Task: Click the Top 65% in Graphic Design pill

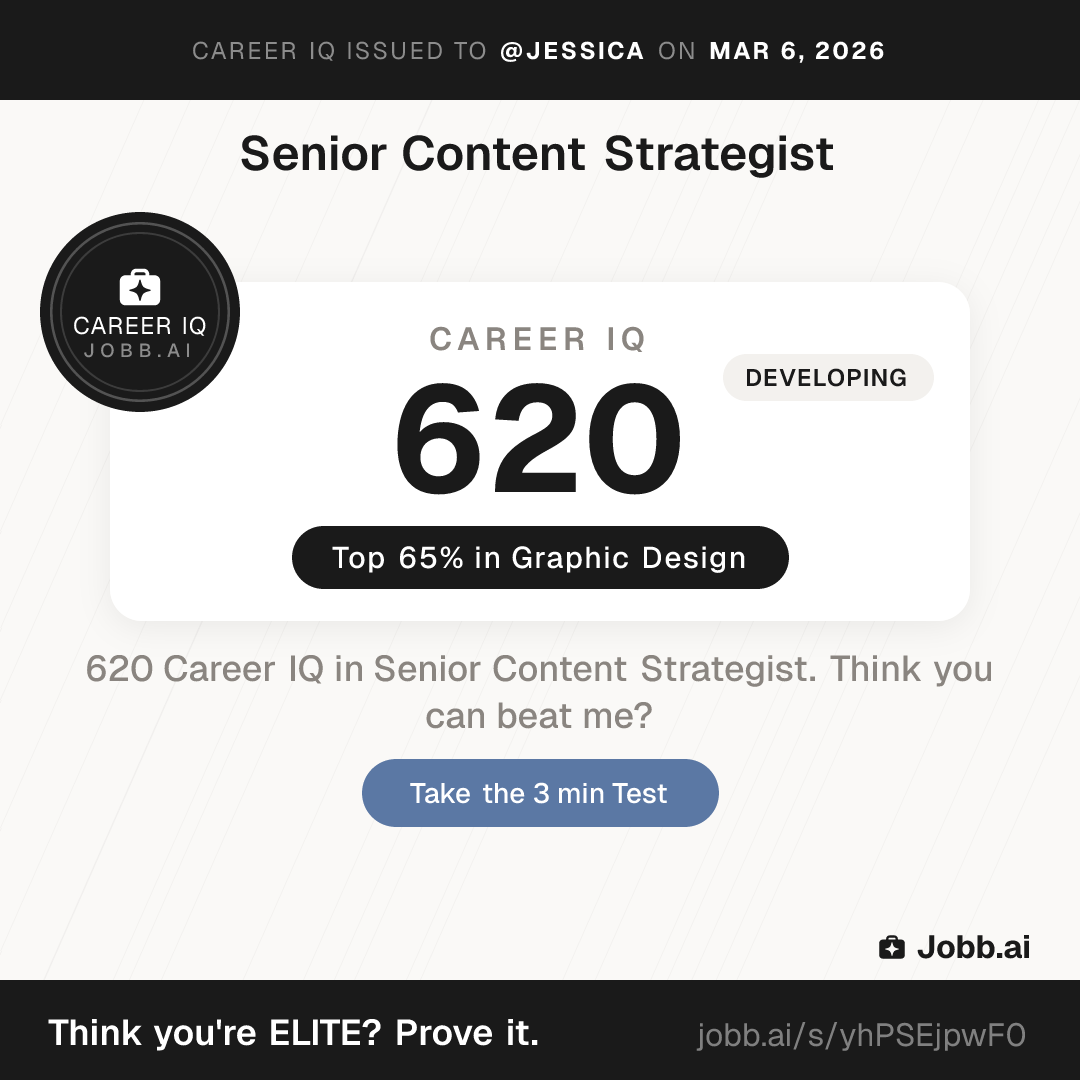Action: tap(540, 557)
